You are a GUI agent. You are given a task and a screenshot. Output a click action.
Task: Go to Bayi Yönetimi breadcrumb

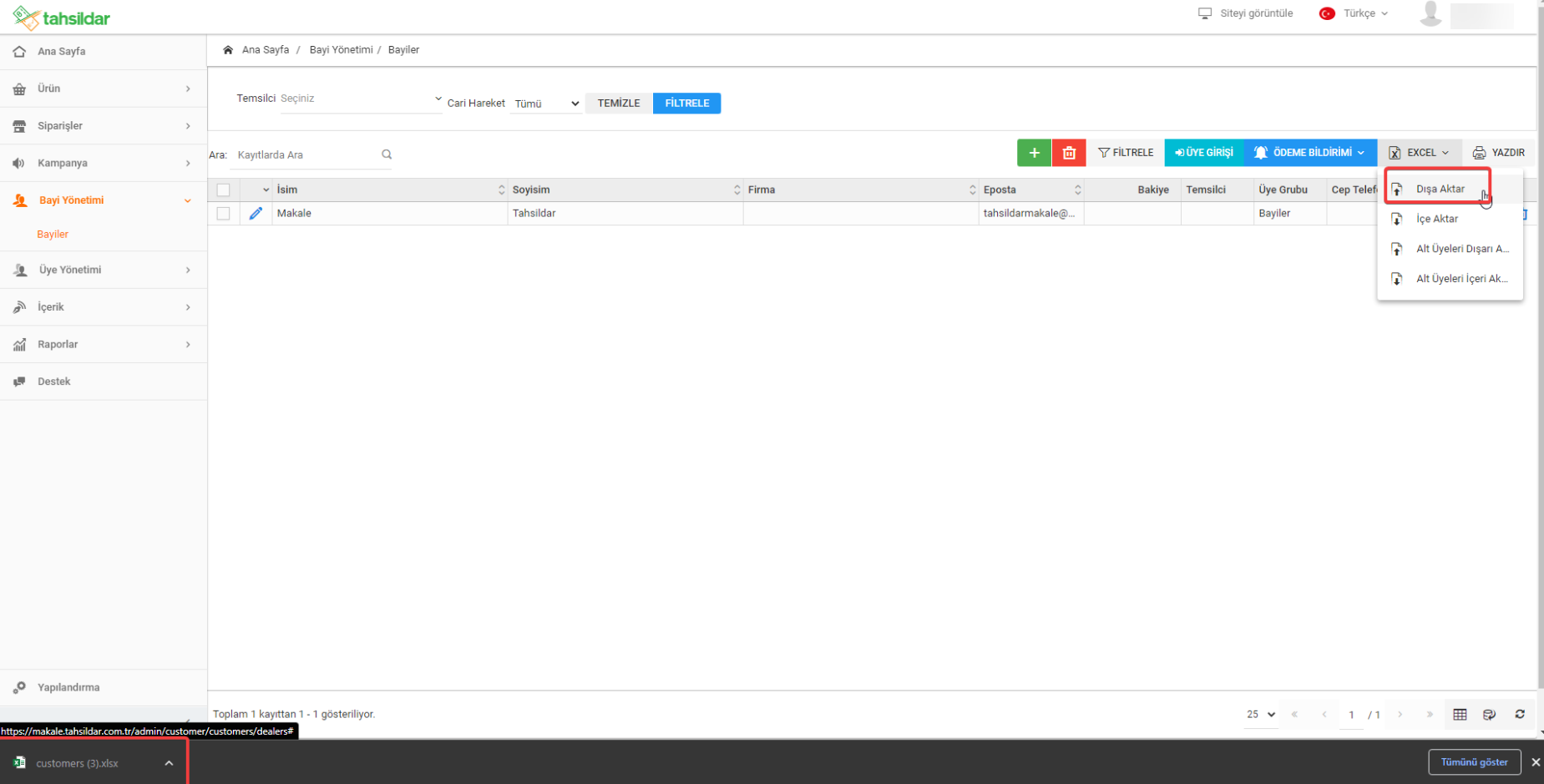pyautogui.click(x=341, y=50)
